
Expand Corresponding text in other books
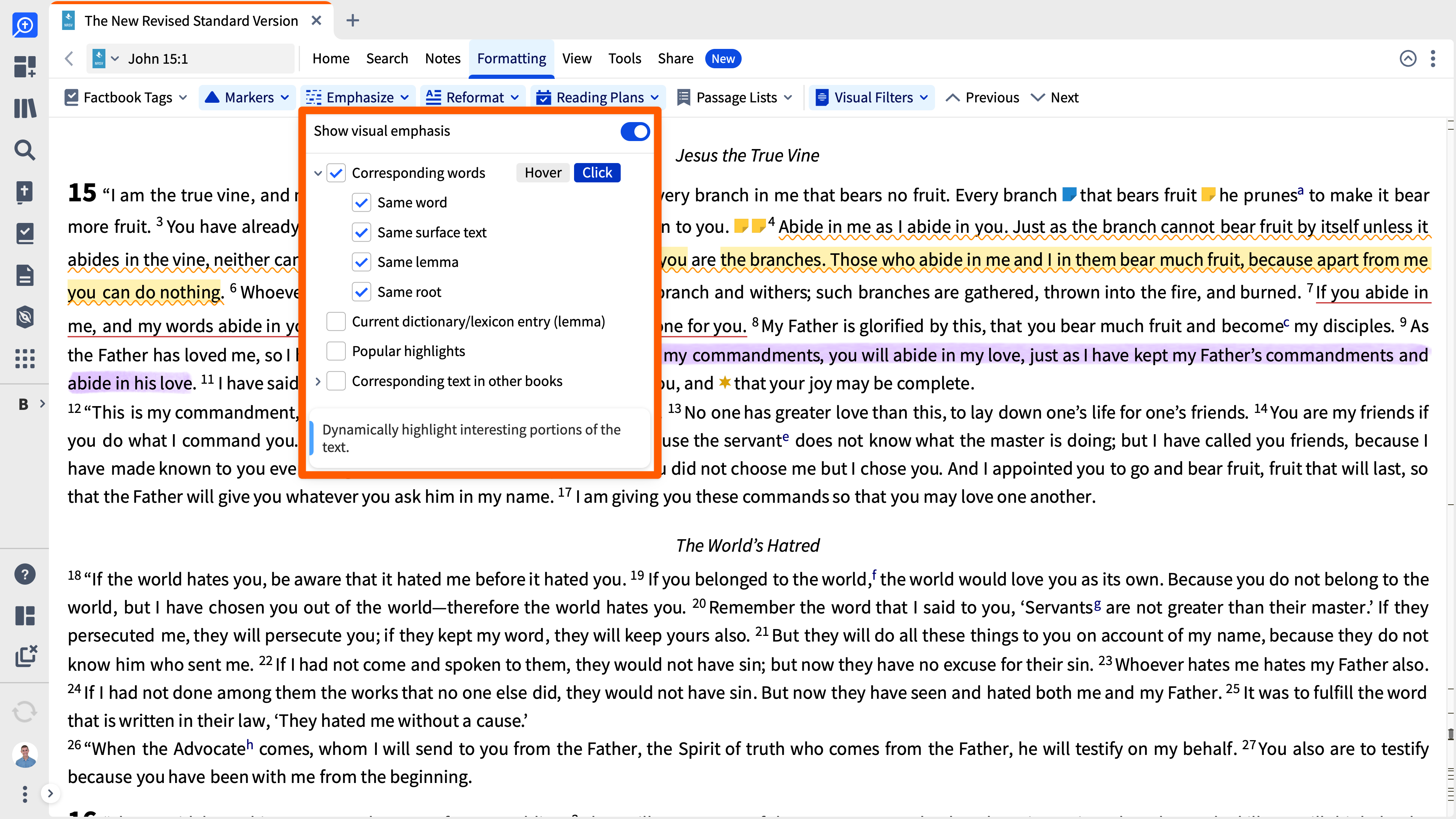(x=318, y=381)
